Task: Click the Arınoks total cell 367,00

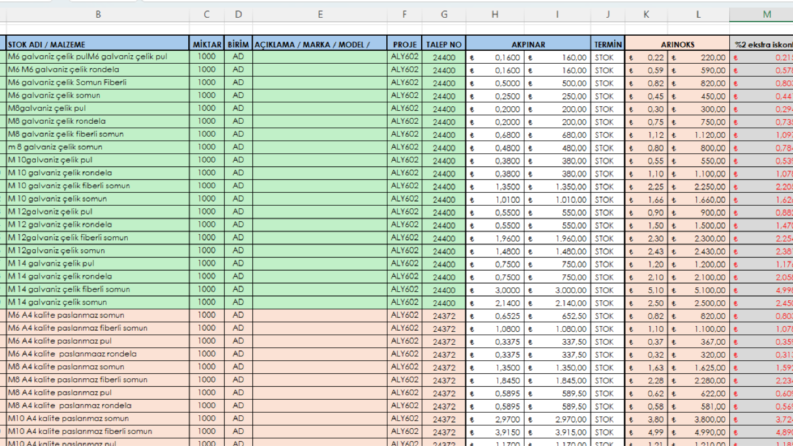Action: pyautogui.click(x=698, y=341)
